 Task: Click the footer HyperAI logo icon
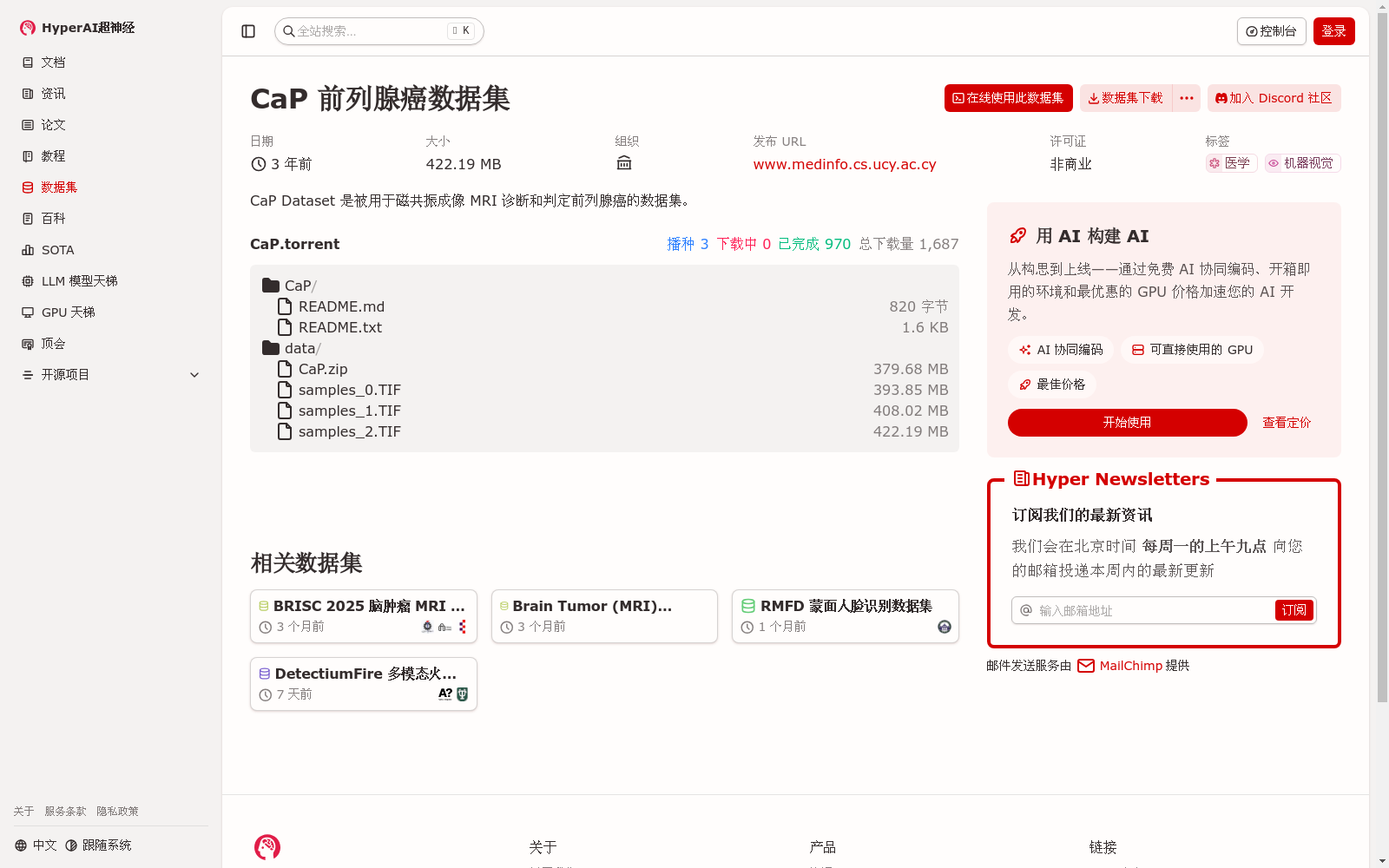pyautogui.click(x=267, y=847)
